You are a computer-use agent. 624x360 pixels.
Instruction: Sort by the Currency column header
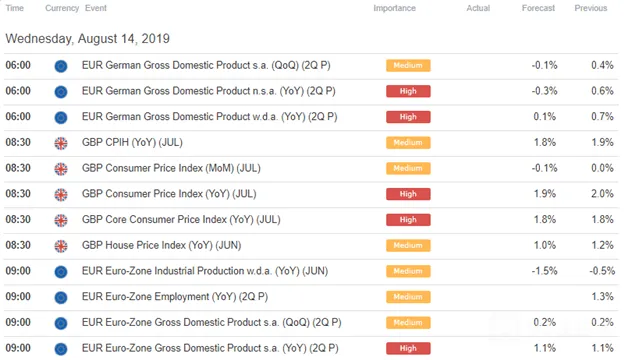[62, 8]
